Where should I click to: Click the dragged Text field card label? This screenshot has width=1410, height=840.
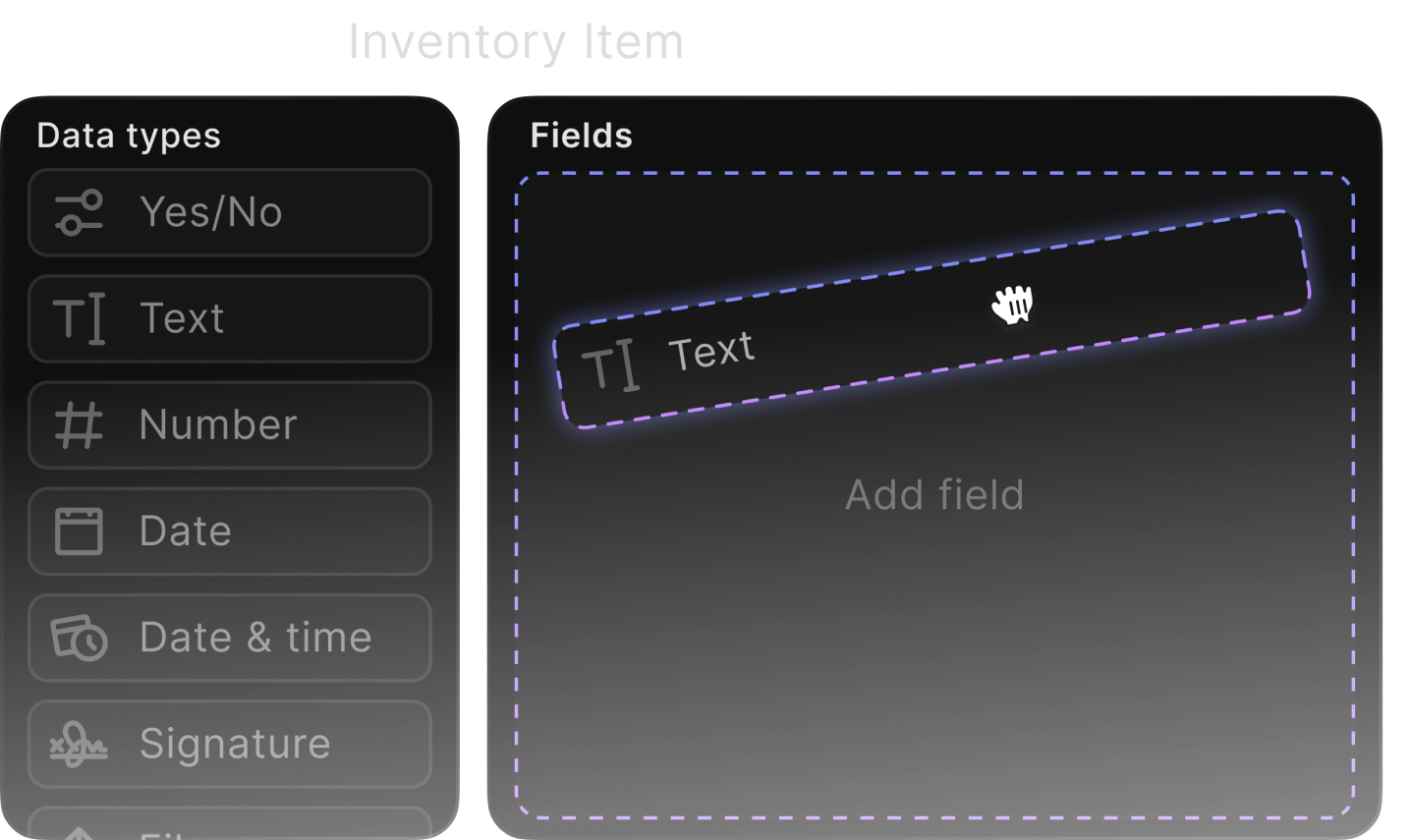coord(711,351)
